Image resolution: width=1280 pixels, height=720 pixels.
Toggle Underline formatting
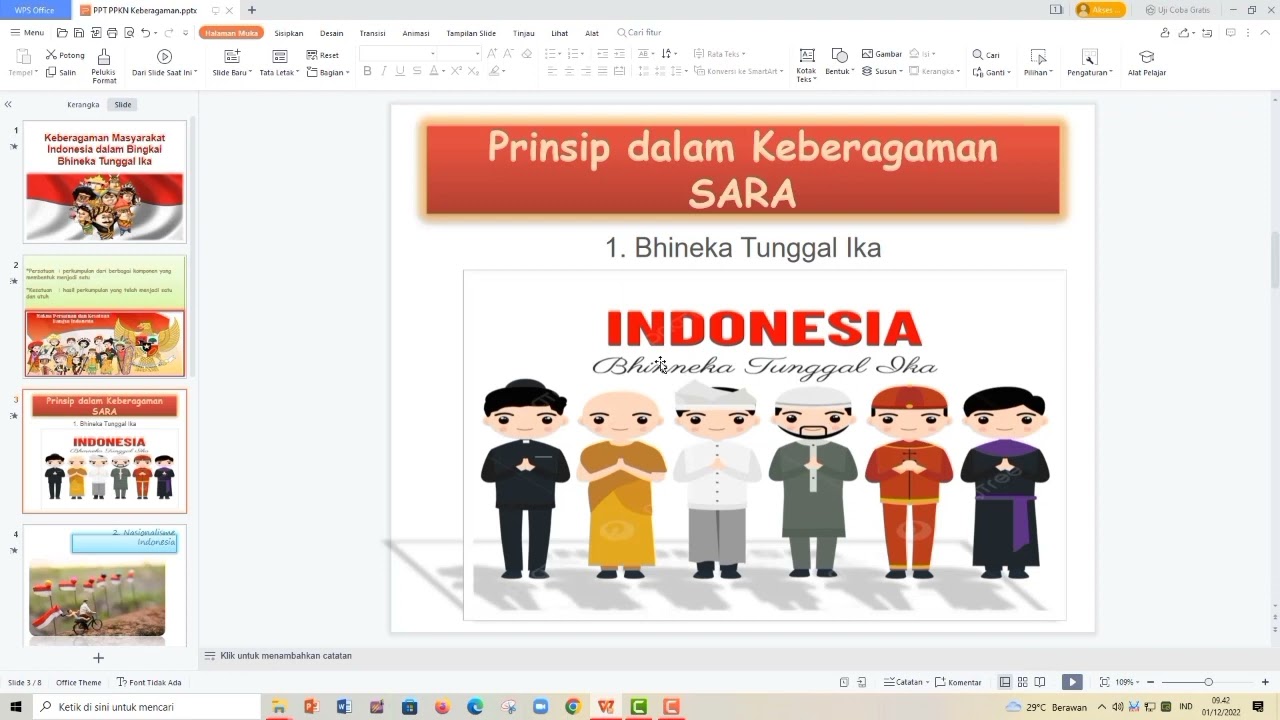tap(400, 71)
